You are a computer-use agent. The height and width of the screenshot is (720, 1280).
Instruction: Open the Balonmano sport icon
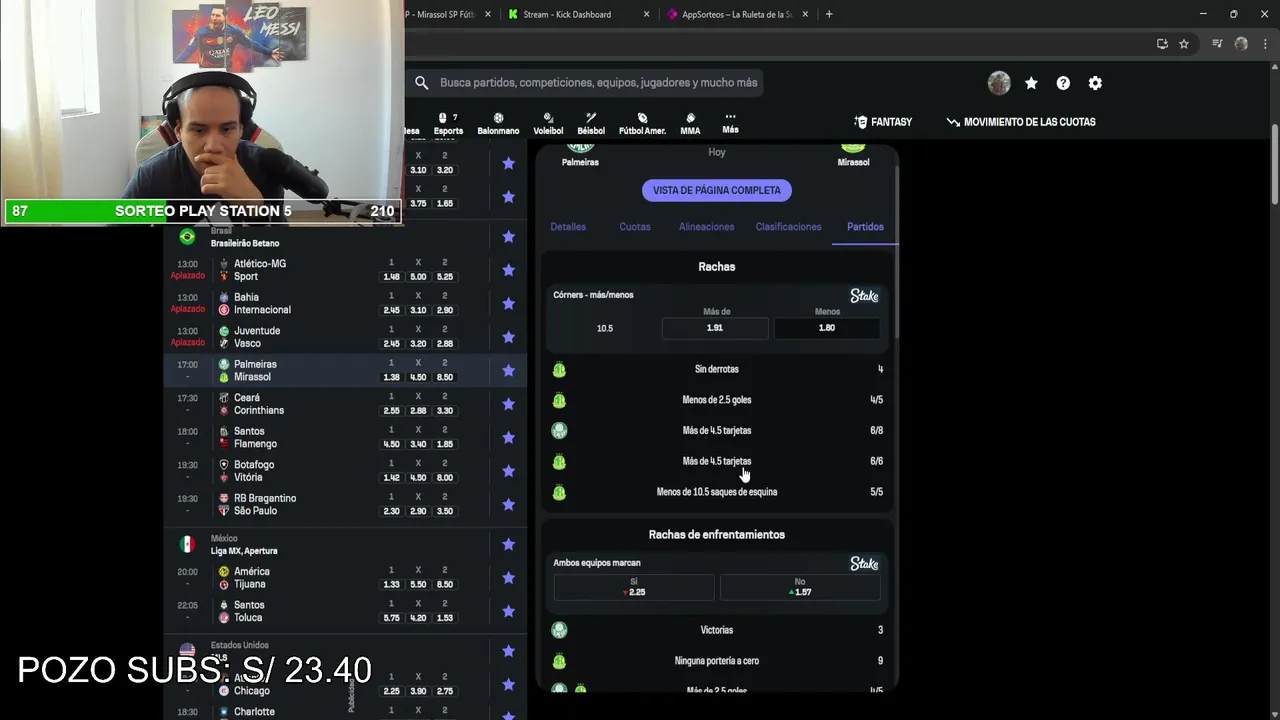point(498,123)
